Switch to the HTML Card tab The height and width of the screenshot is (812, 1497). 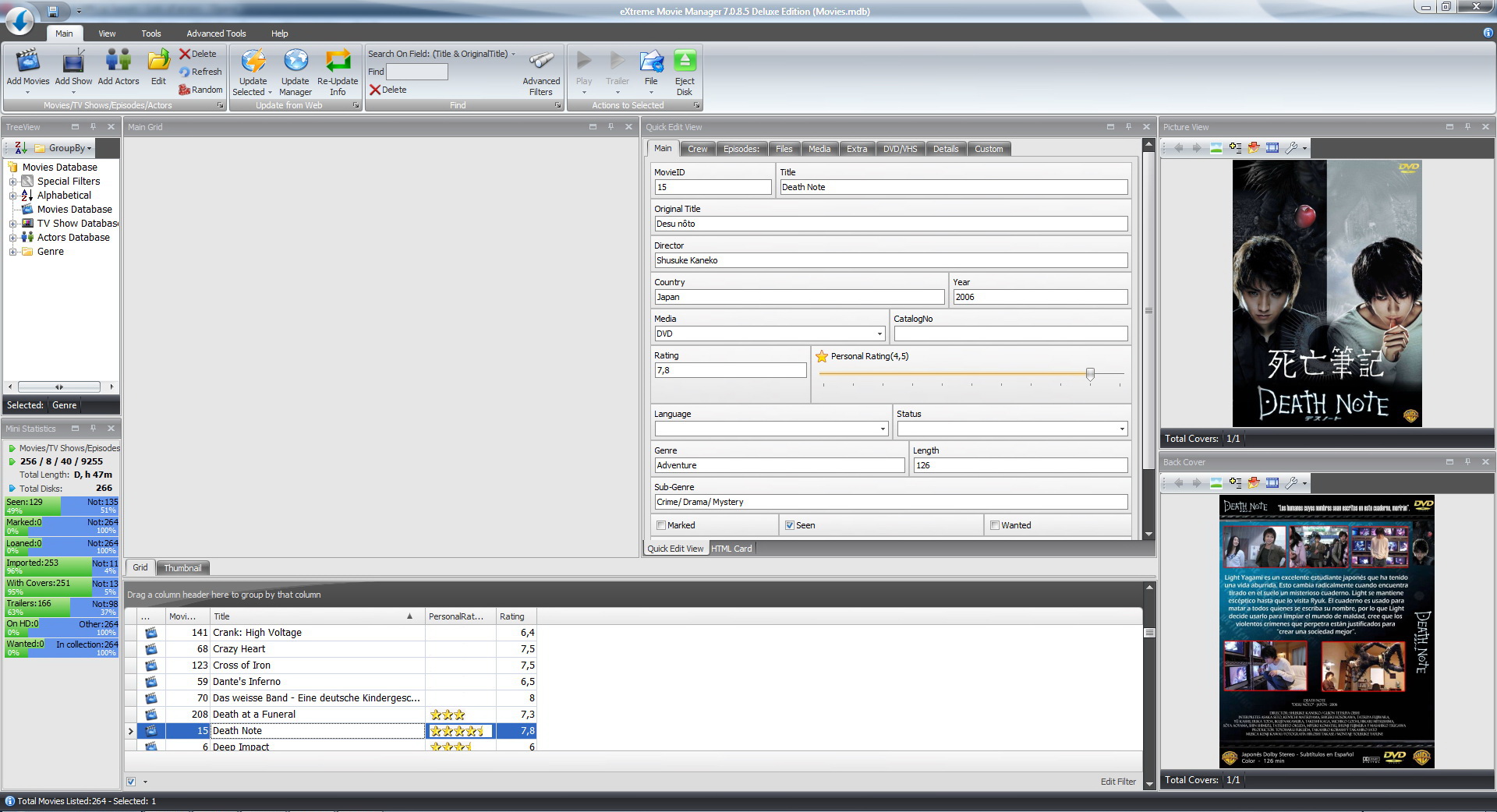click(731, 549)
